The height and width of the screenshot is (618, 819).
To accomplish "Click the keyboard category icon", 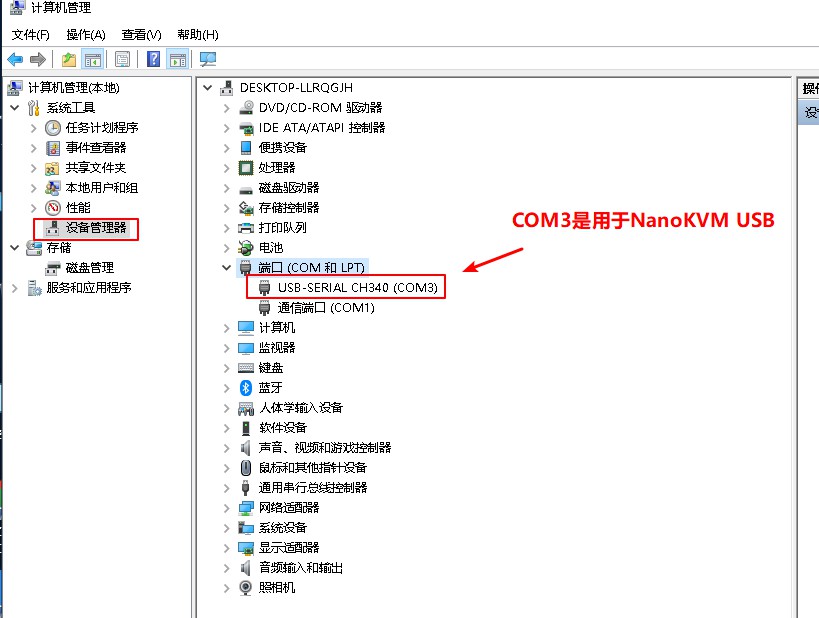I will click(246, 368).
